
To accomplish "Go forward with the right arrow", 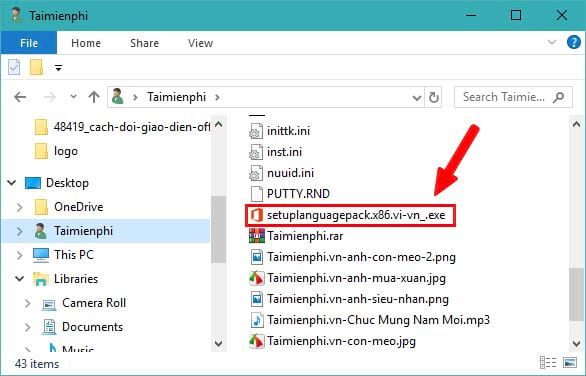I will coord(50,97).
